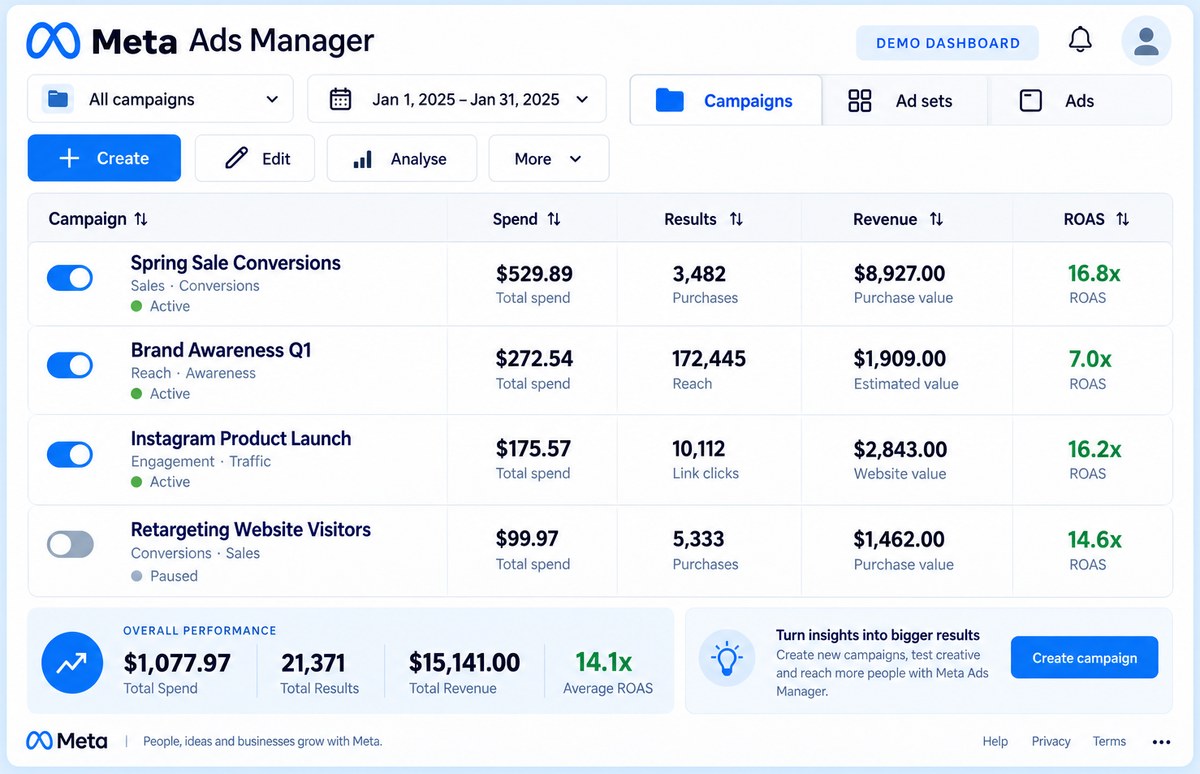The image size is (1200, 774).
Task: Click the Create button
Action: click(104, 158)
